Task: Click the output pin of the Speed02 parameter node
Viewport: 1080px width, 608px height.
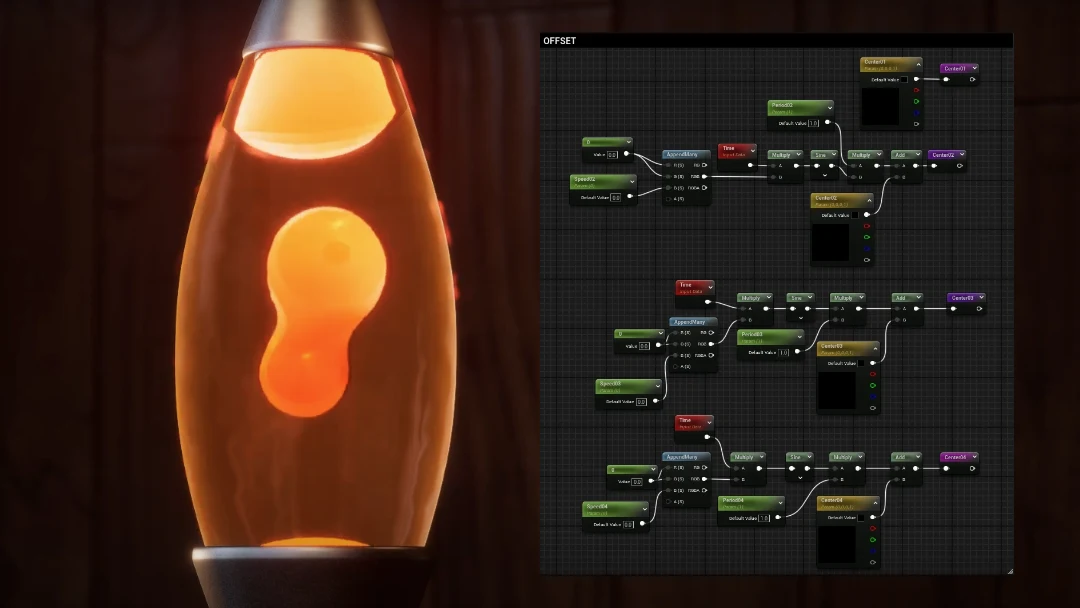Action: click(629, 197)
